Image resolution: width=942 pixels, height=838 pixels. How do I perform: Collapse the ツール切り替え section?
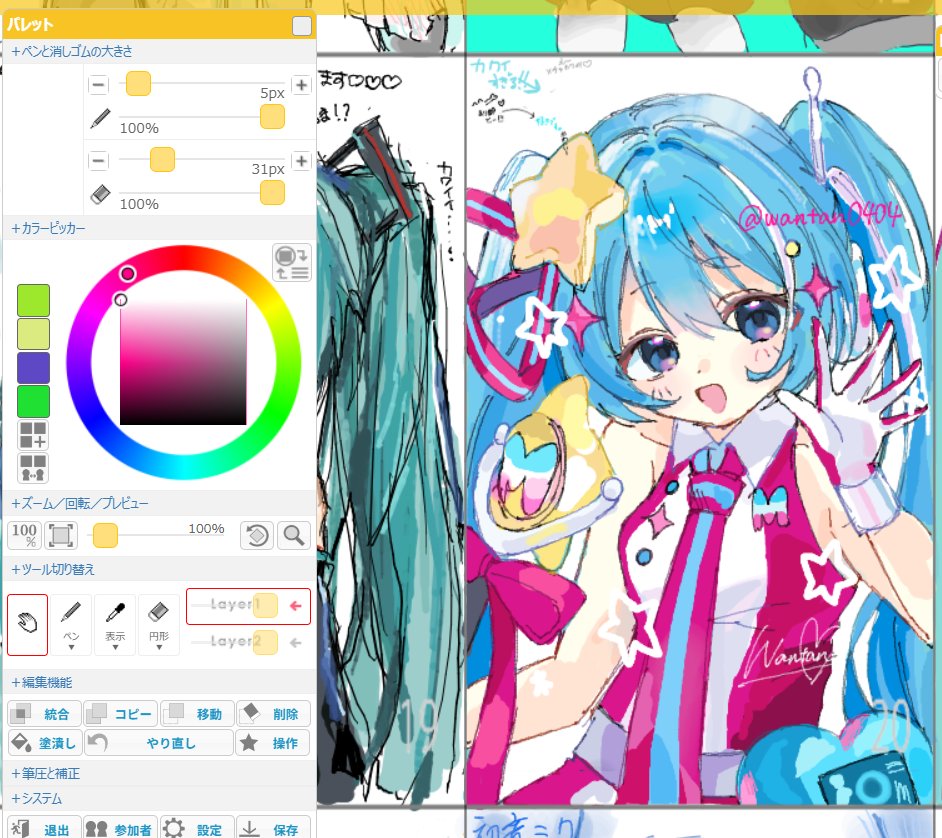click(53, 569)
